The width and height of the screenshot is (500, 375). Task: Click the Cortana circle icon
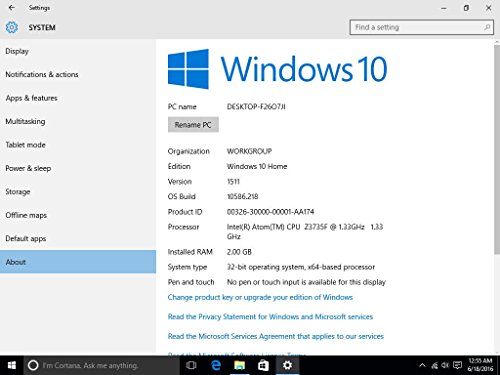(33, 365)
